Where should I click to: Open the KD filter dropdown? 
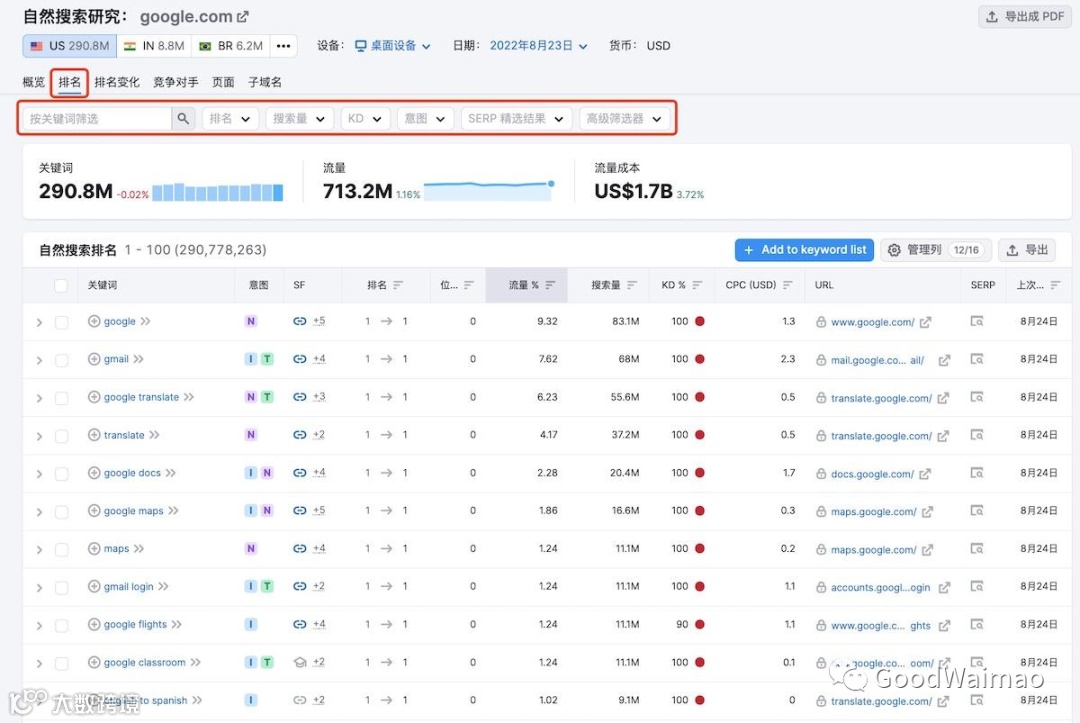pyautogui.click(x=365, y=118)
